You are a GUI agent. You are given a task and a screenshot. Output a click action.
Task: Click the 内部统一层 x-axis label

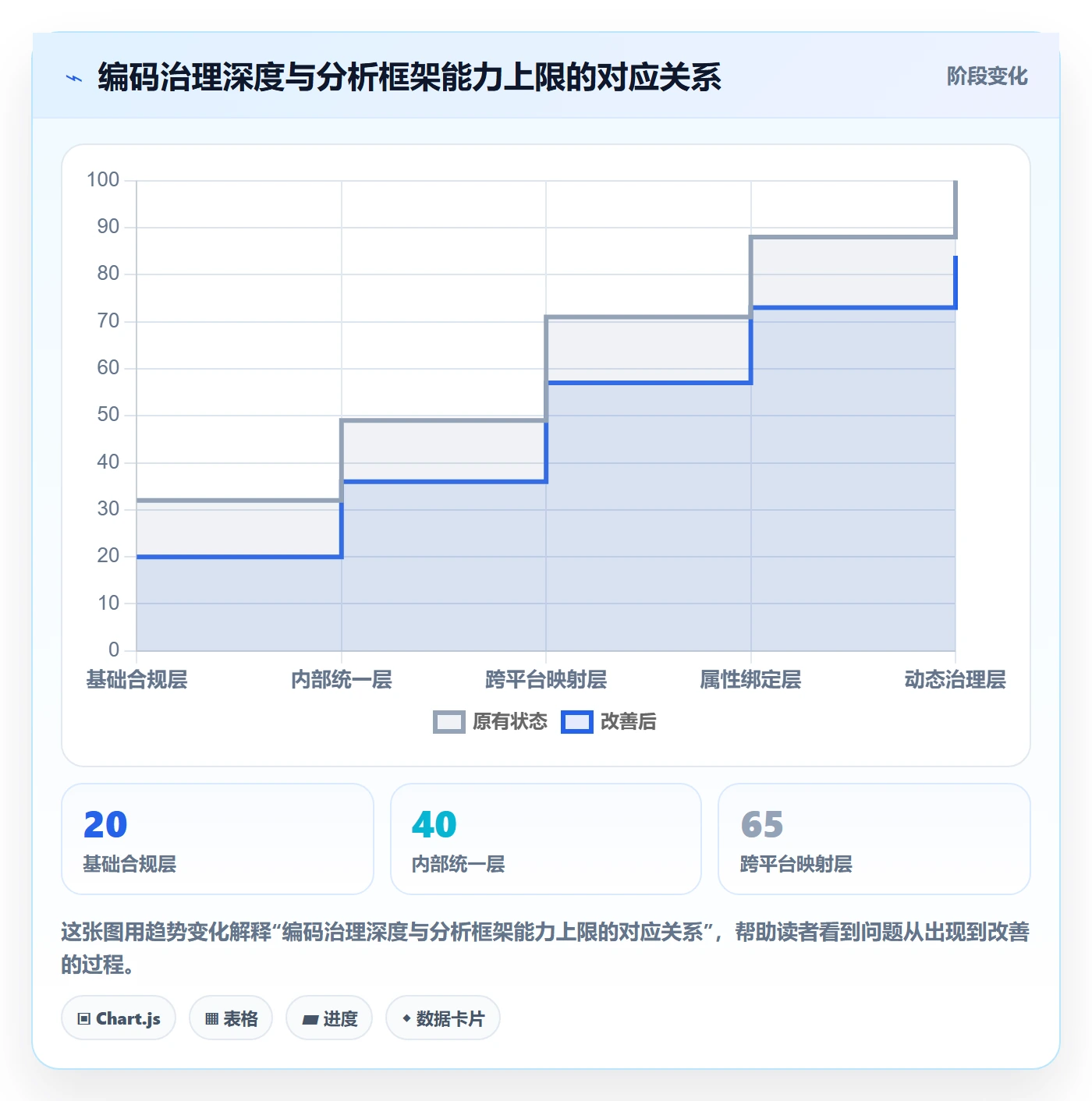click(342, 680)
